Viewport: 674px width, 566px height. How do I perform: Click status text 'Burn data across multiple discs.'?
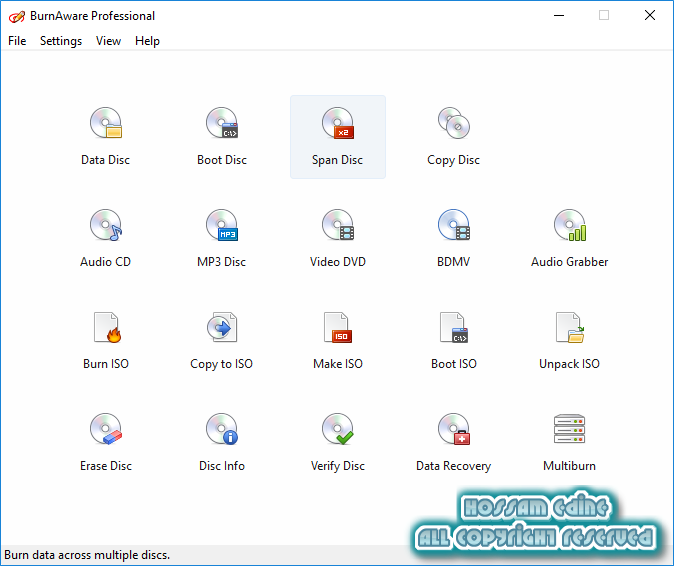coord(87,555)
